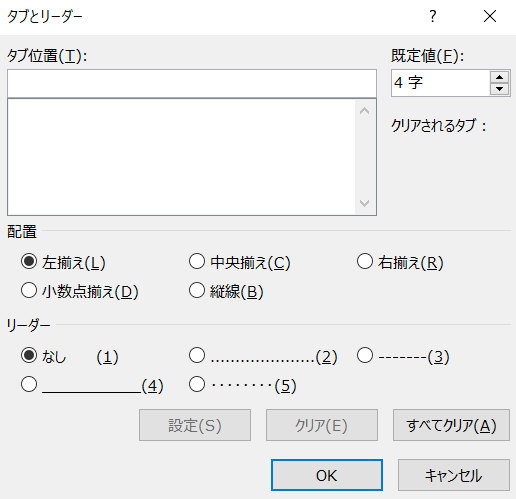Click inside the tab positions list box
516x499 pixels.
click(182, 157)
